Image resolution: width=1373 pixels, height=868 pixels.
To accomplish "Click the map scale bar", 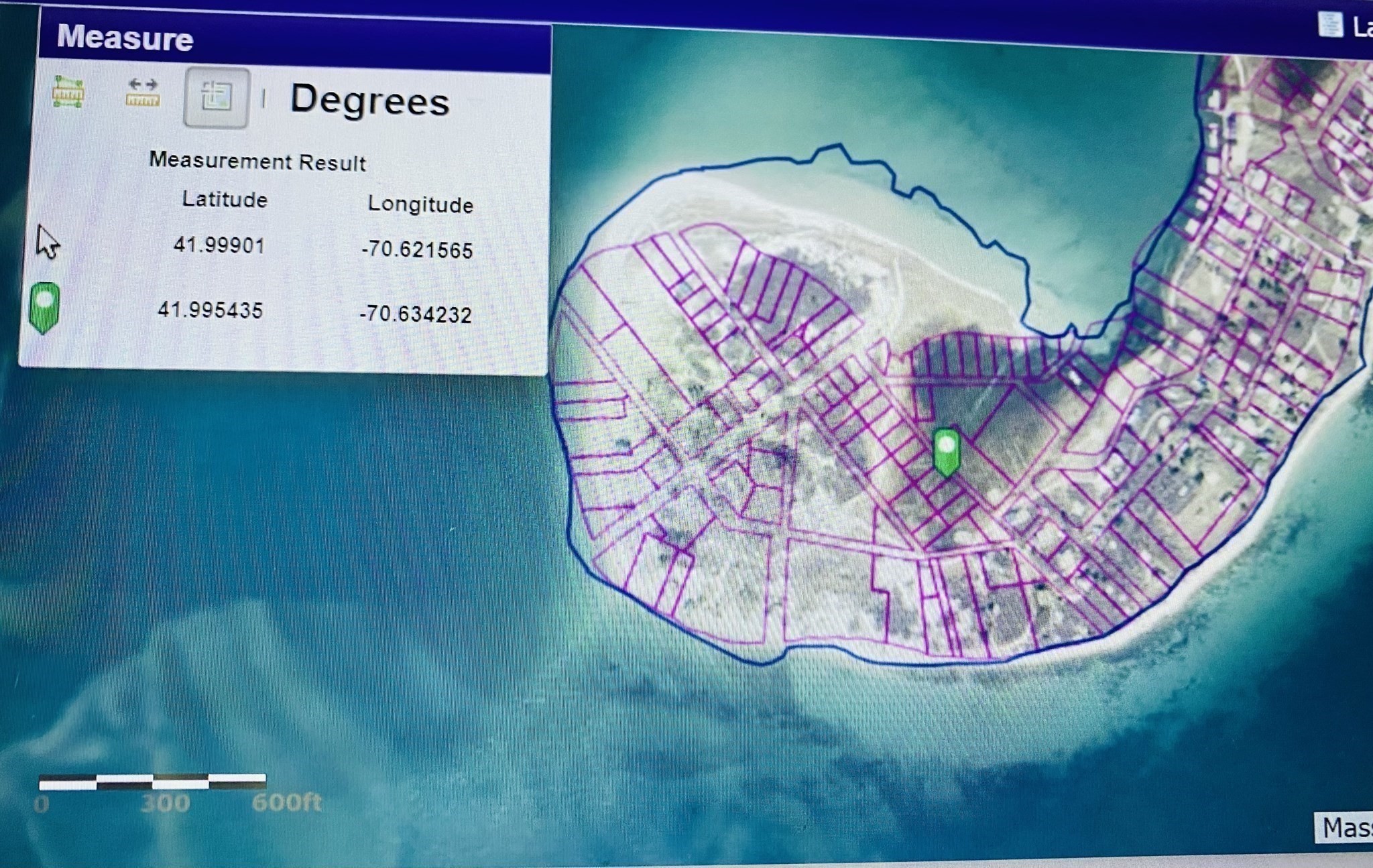I will (x=153, y=781).
